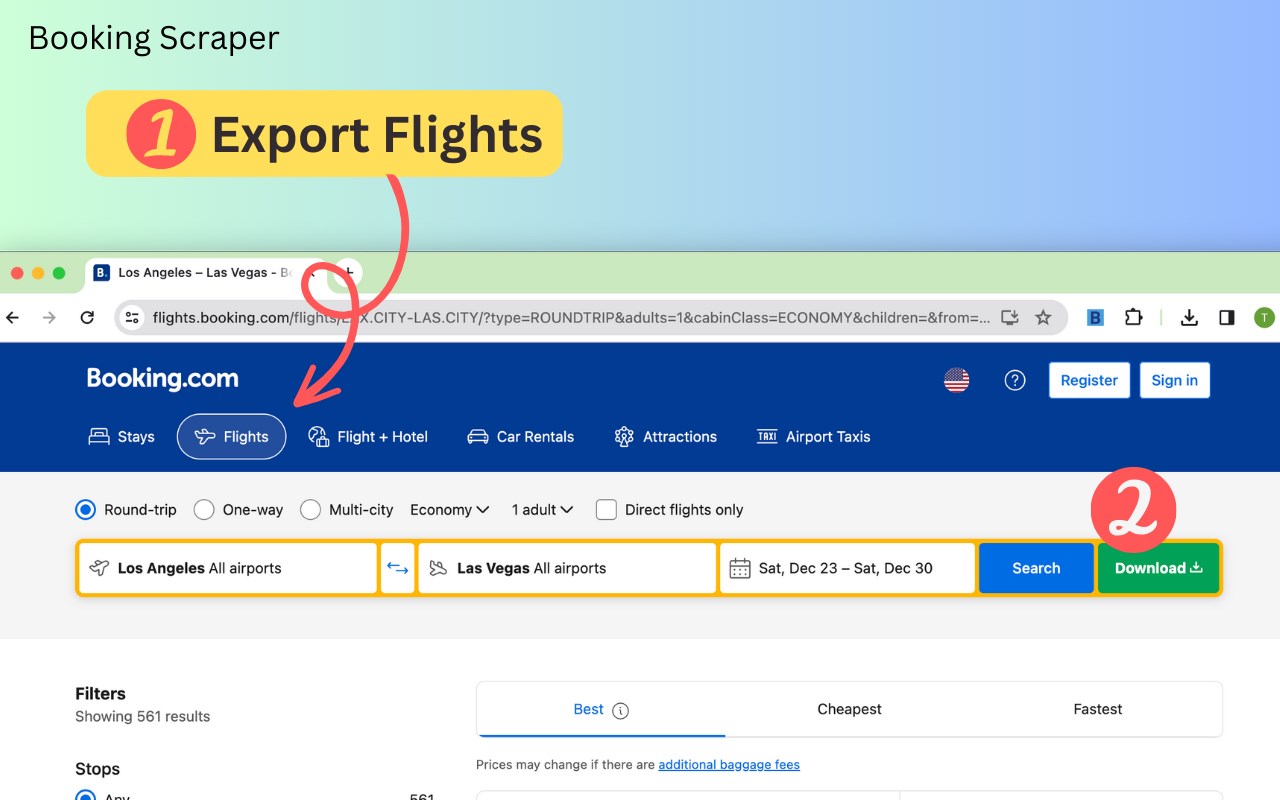Open the Economy cabin class dropdown

(450, 510)
